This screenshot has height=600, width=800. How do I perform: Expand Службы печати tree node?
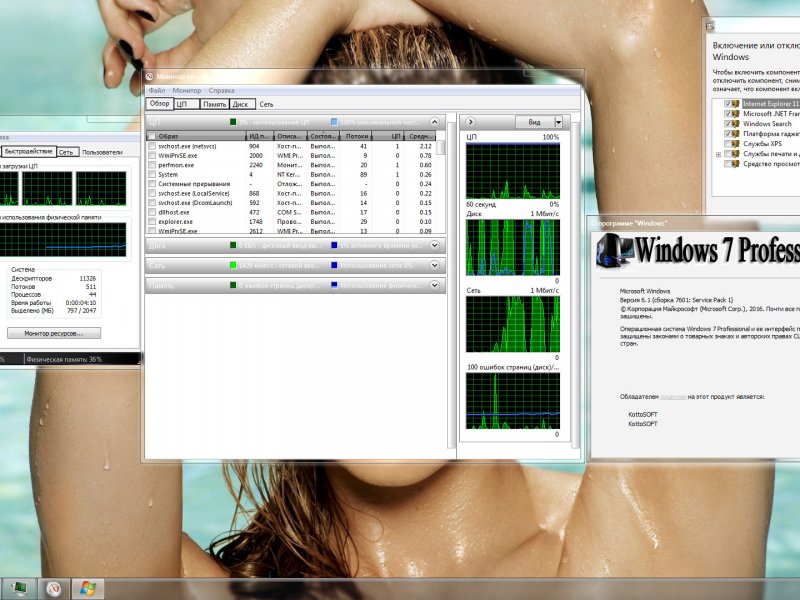point(718,154)
